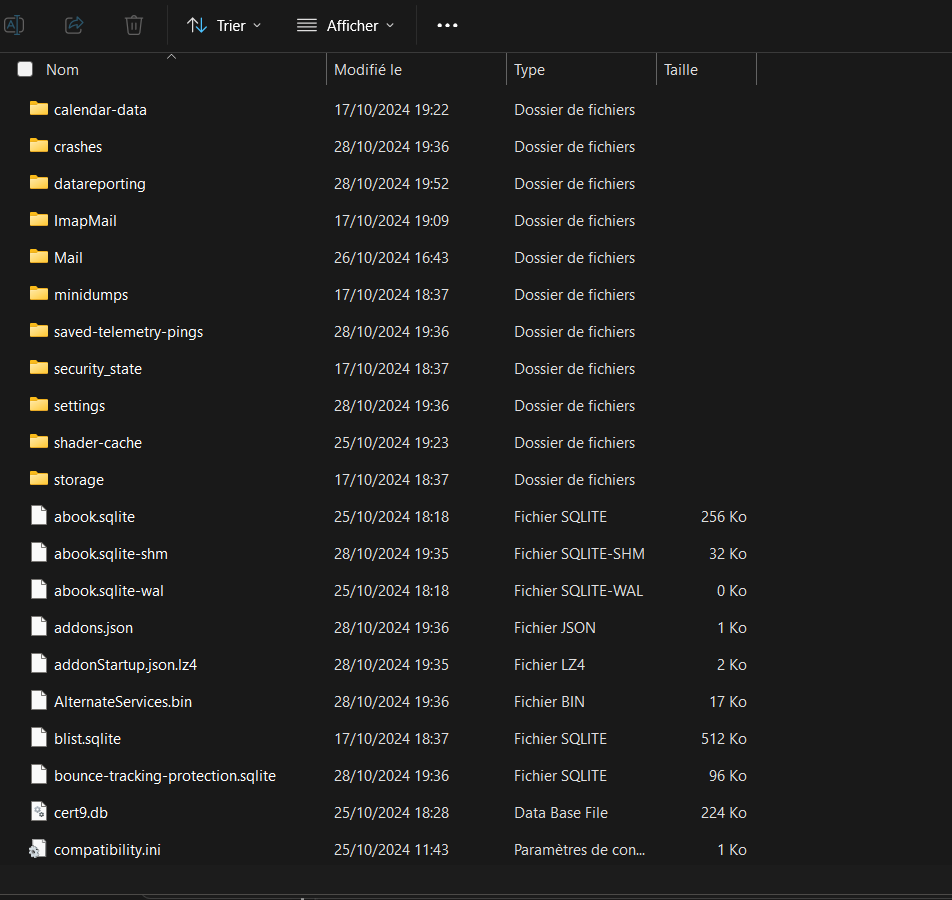Screen dimensions: 952x900
Task: Click the compatibility.ini settings file icon
Action: [39, 849]
